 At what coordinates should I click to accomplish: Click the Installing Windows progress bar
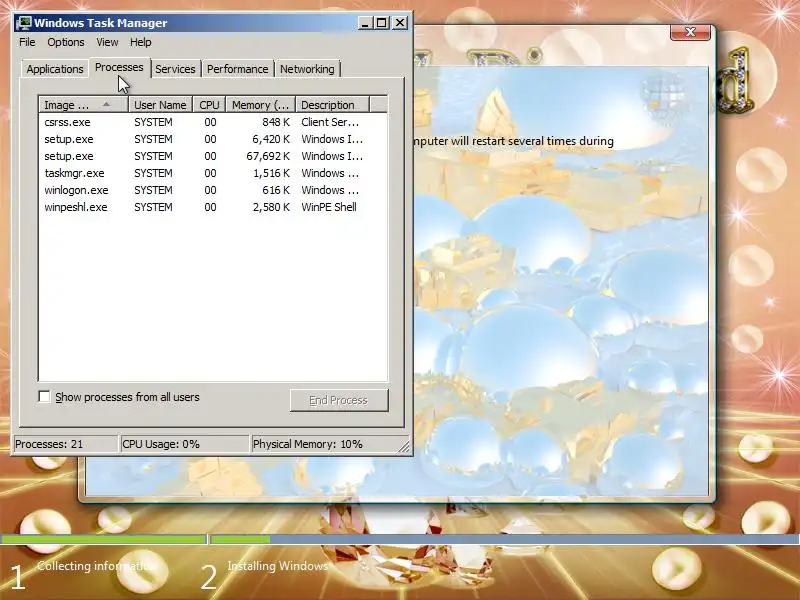click(x=505, y=539)
